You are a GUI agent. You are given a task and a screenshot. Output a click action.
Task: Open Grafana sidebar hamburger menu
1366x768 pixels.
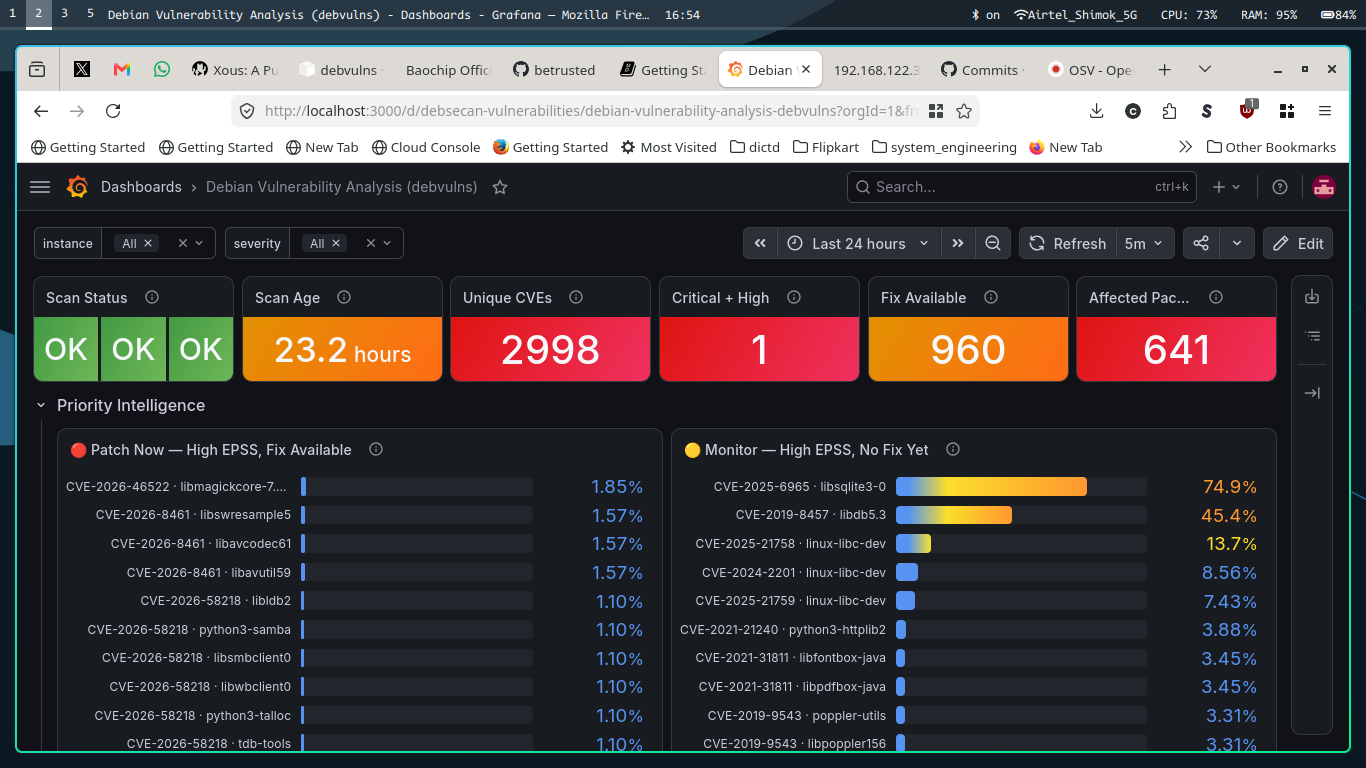pos(40,187)
